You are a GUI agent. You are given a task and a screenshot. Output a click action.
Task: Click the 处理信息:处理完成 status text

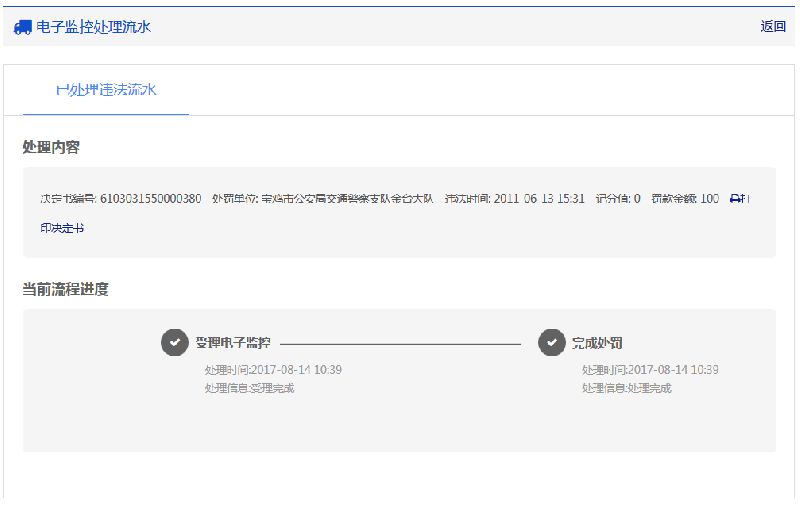[626, 388]
